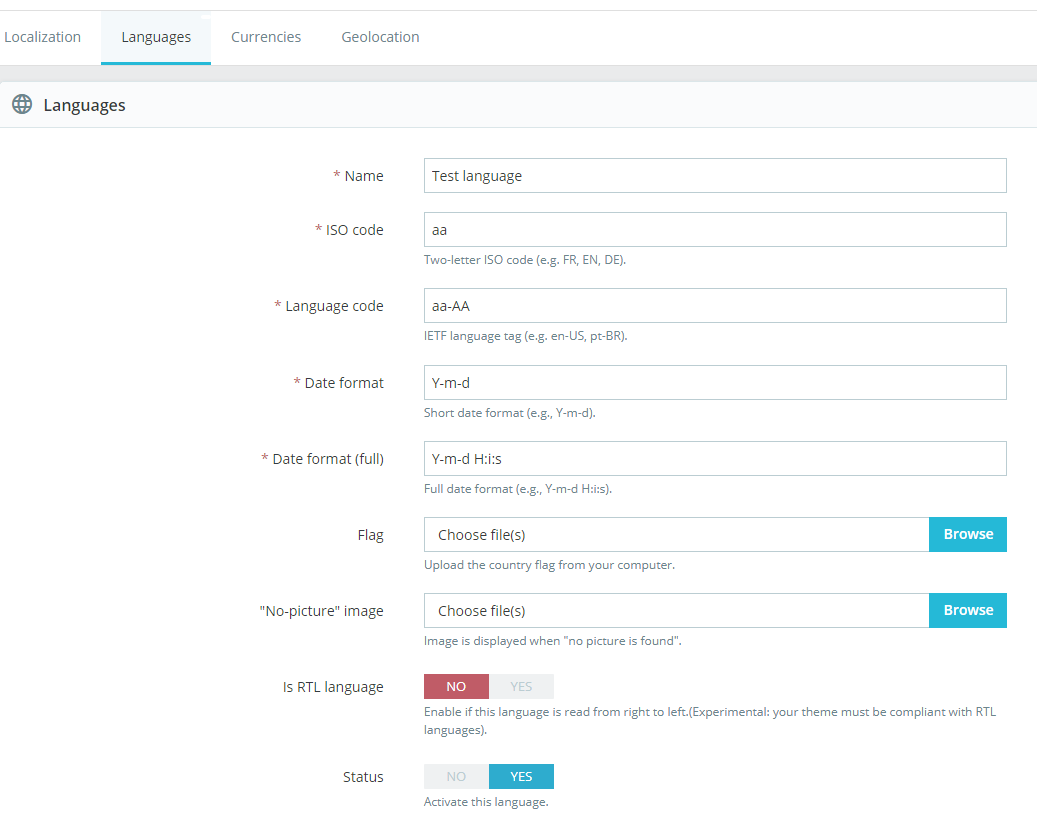Image resolution: width=1037 pixels, height=836 pixels.
Task: Click the Name input field
Action: click(715, 175)
